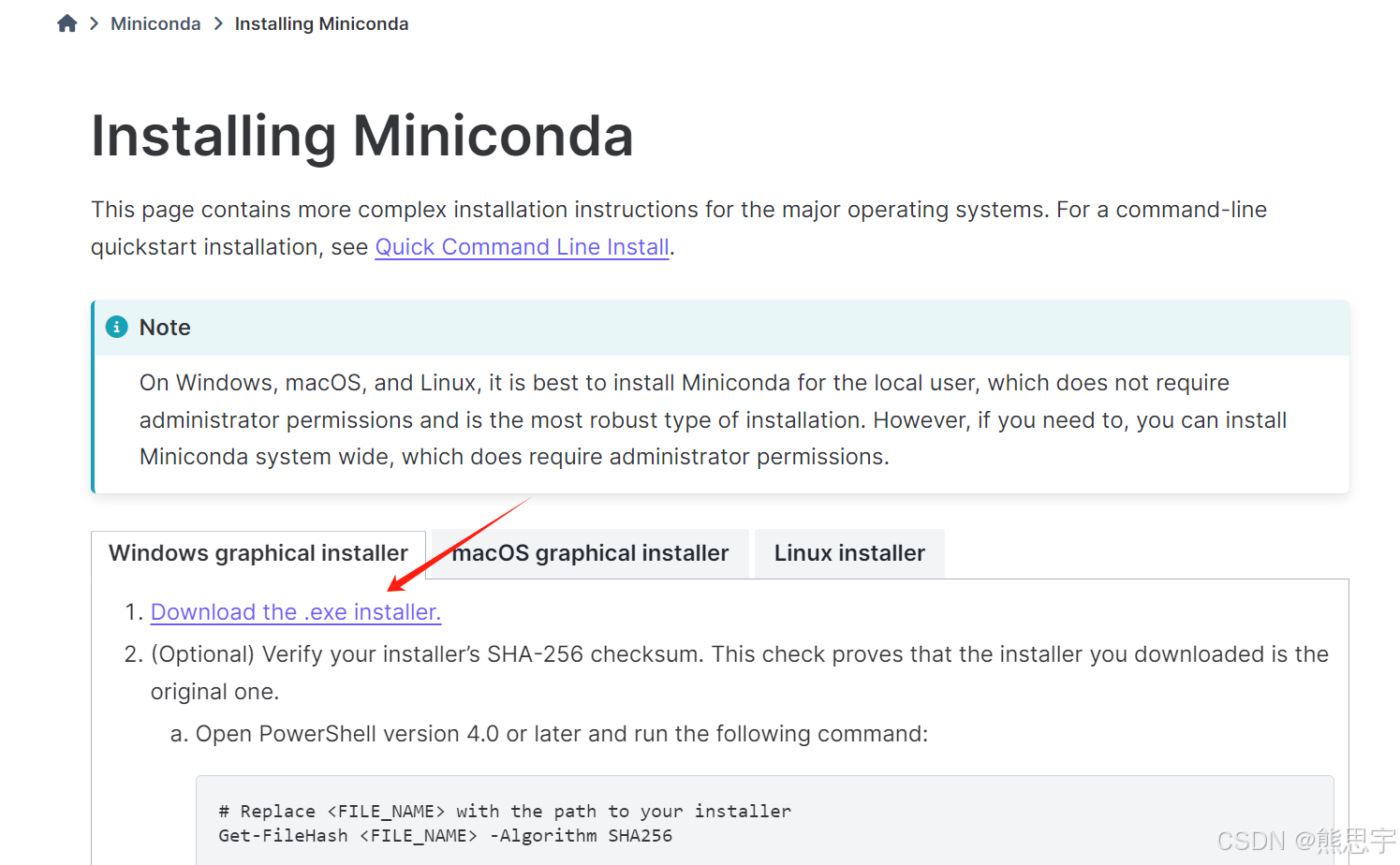The height and width of the screenshot is (865, 1400).
Task: Open the Quick Command Line Install link
Action: point(522,247)
